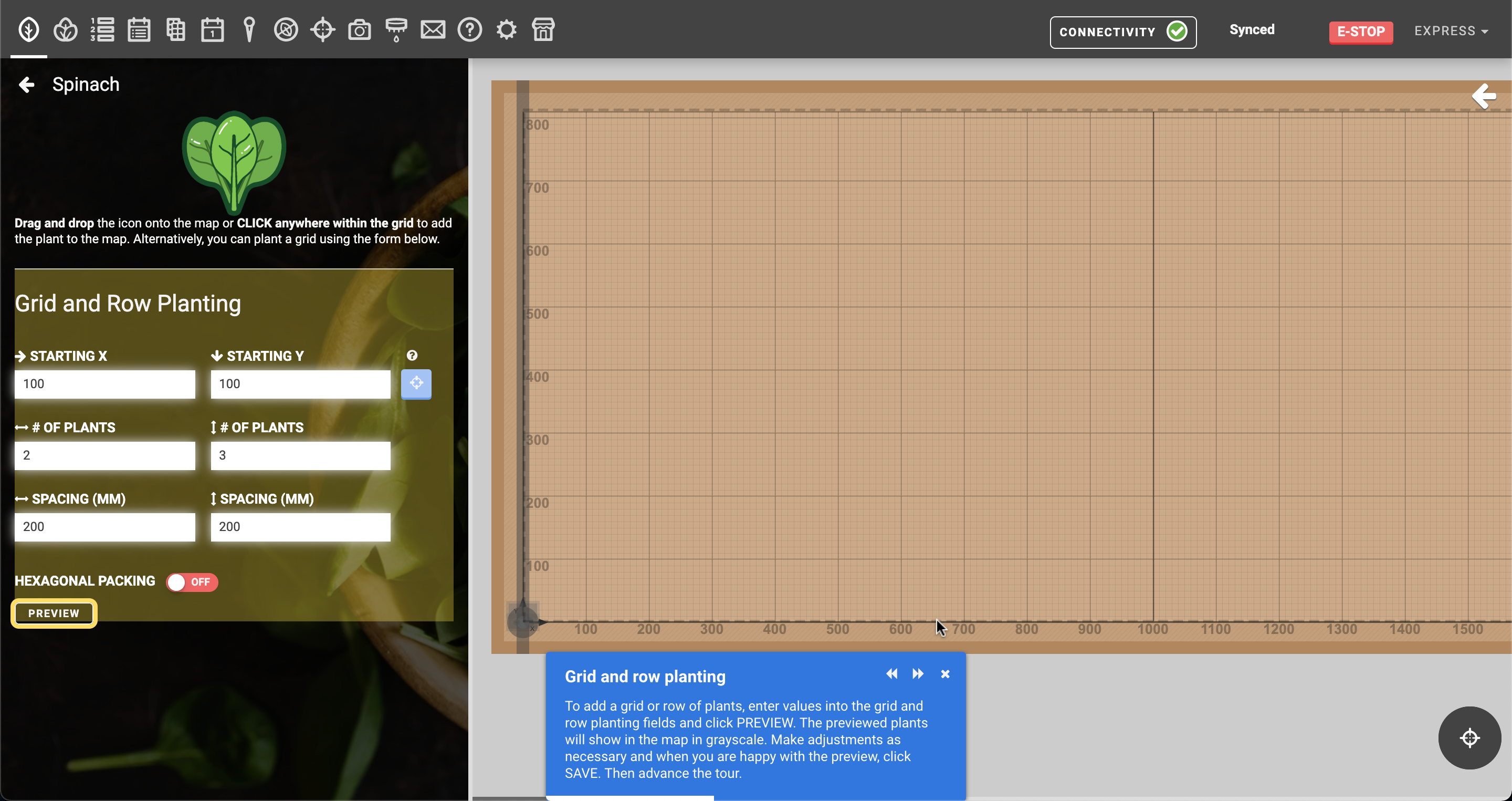The height and width of the screenshot is (801, 1512).
Task: Click the Starting X input field
Action: tap(104, 384)
